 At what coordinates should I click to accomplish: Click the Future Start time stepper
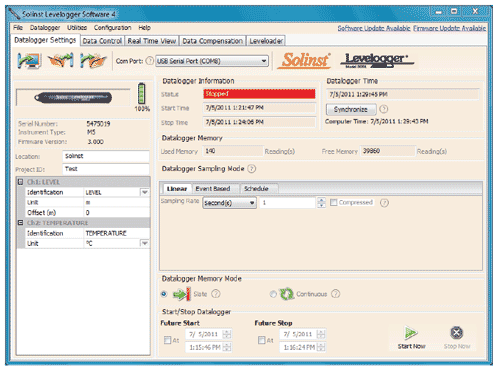pos(227,347)
